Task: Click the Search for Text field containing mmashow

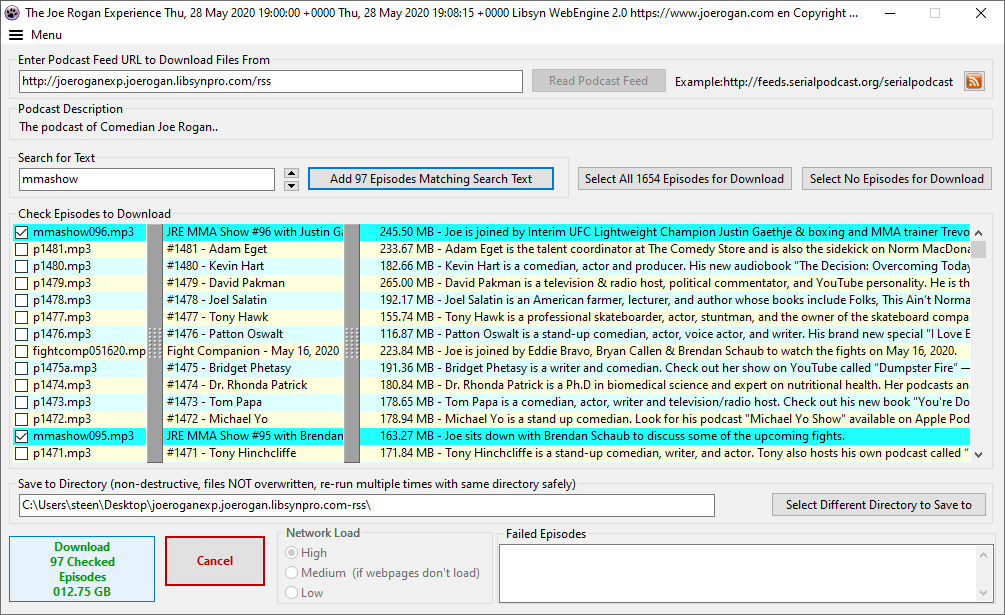Action: pos(147,179)
